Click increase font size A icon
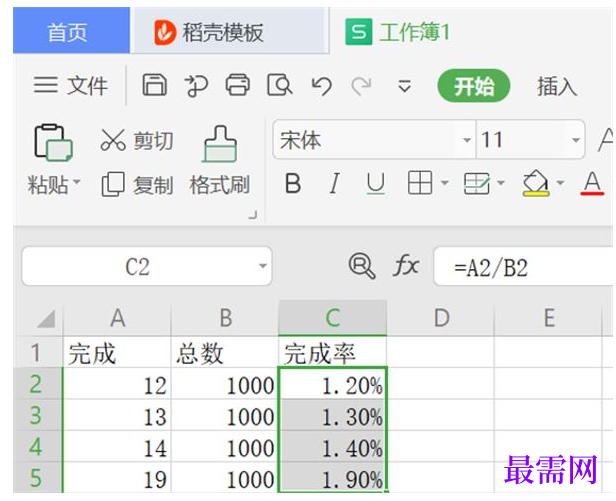 point(605,140)
